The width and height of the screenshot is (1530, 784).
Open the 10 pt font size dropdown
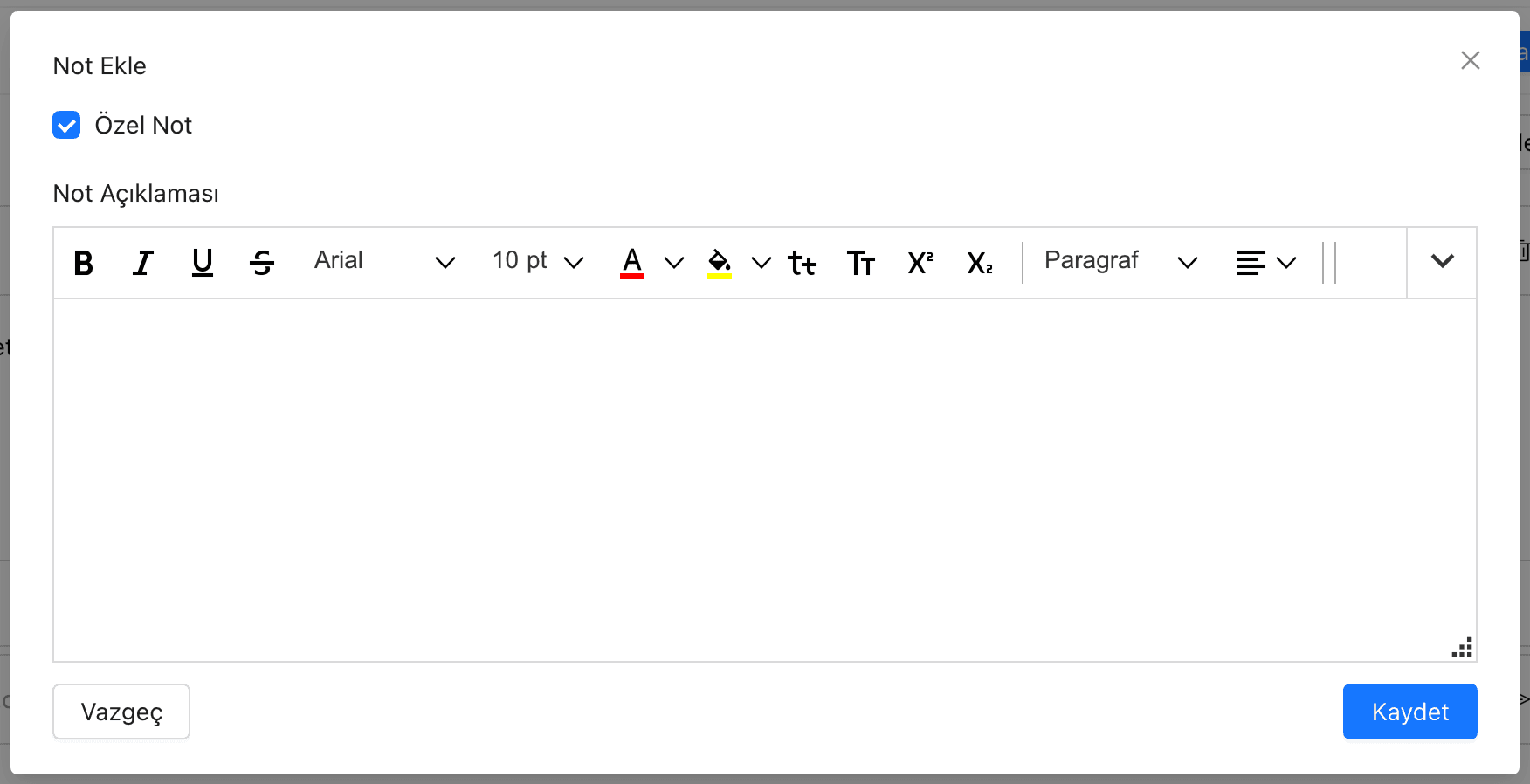pos(538,261)
